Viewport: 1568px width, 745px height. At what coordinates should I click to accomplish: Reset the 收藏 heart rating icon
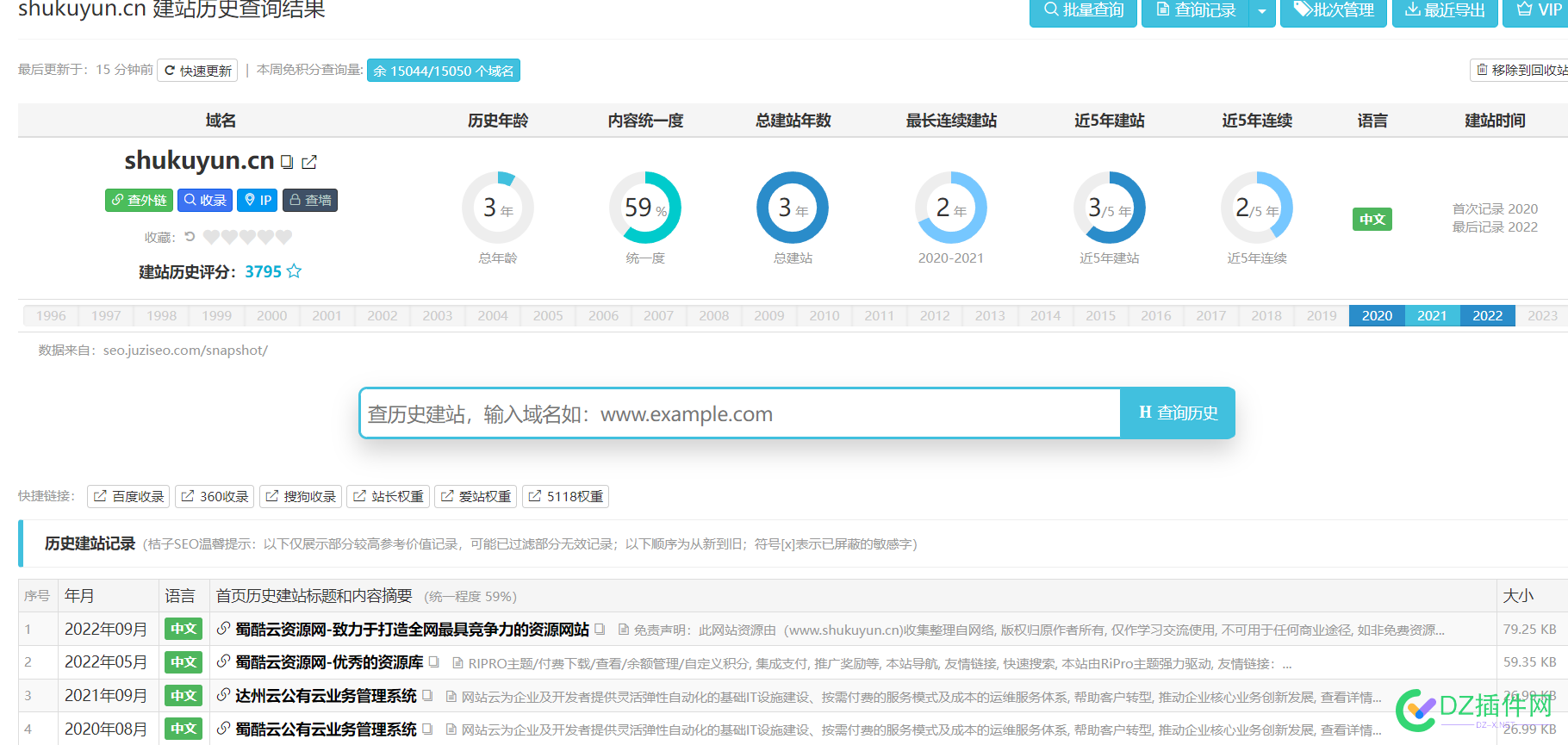point(190,236)
